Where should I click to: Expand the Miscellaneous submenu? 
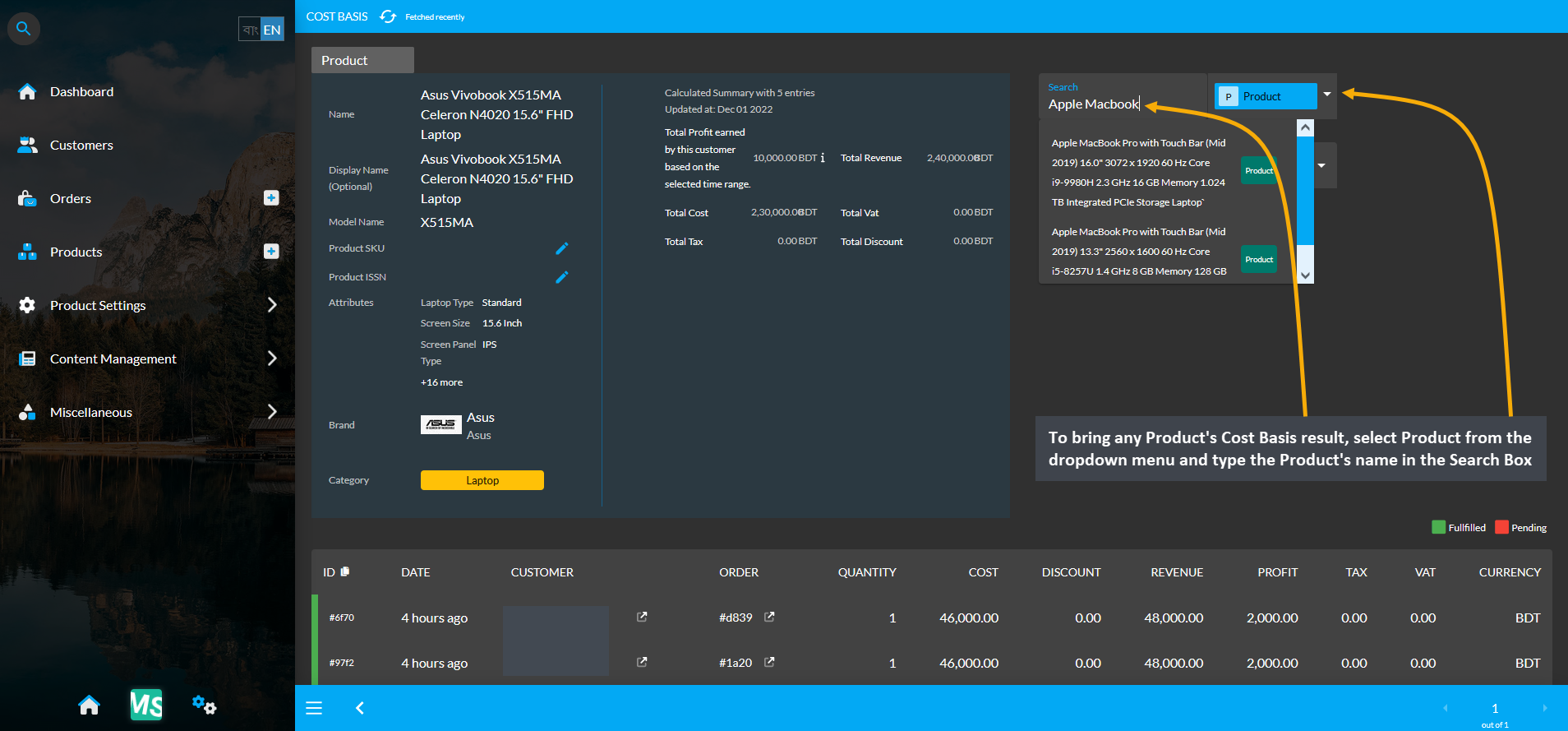[272, 412]
